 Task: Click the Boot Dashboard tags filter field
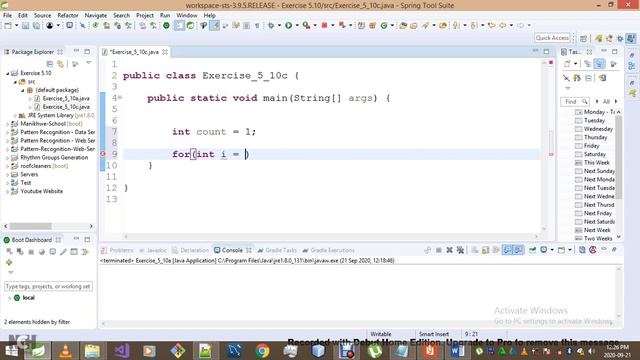(x=48, y=287)
